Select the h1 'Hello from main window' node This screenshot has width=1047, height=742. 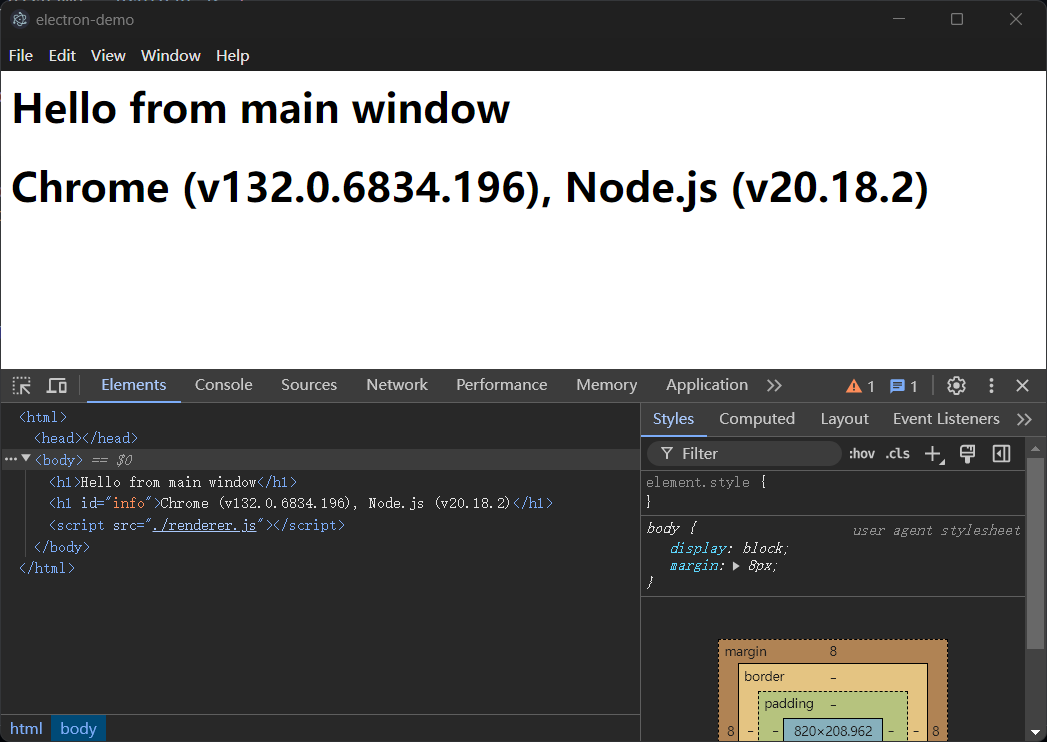click(x=172, y=482)
